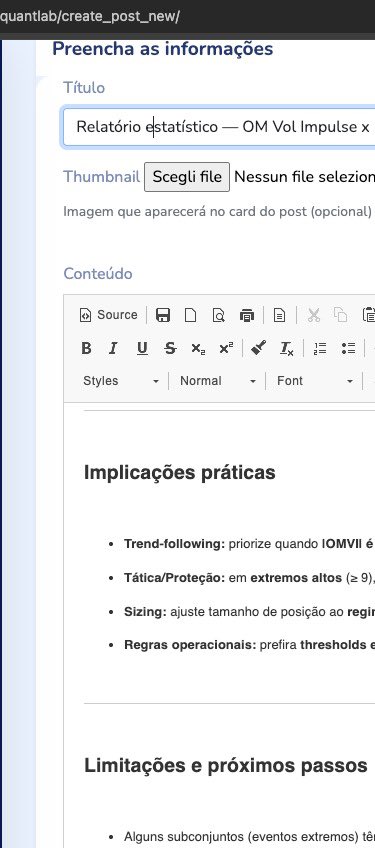Apply Subscript formatting
This screenshot has height=848, width=375.
pyautogui.click(x=198, y=349)
